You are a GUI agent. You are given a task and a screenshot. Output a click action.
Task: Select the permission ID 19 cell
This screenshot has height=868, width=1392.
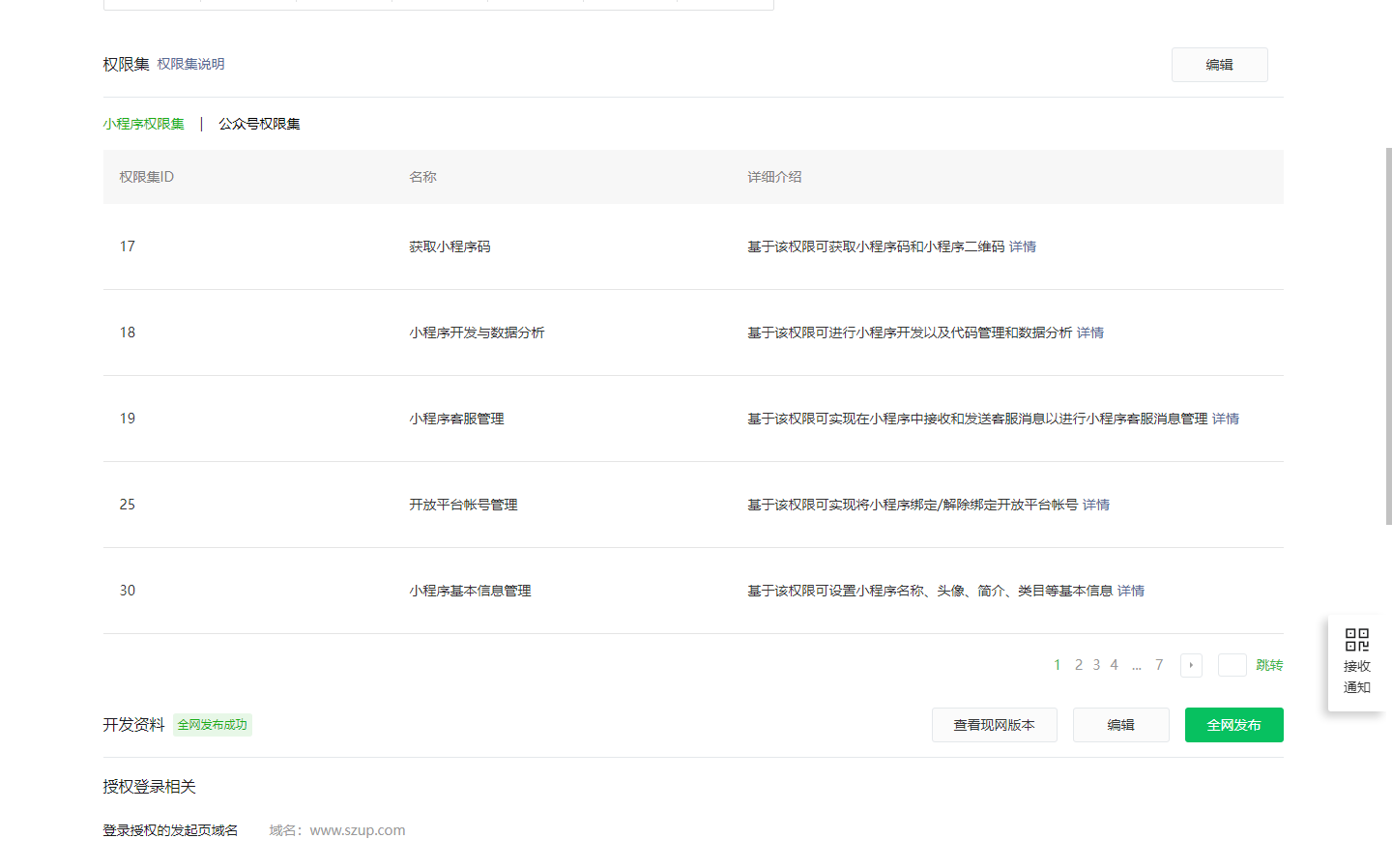[x=128, y=419]
